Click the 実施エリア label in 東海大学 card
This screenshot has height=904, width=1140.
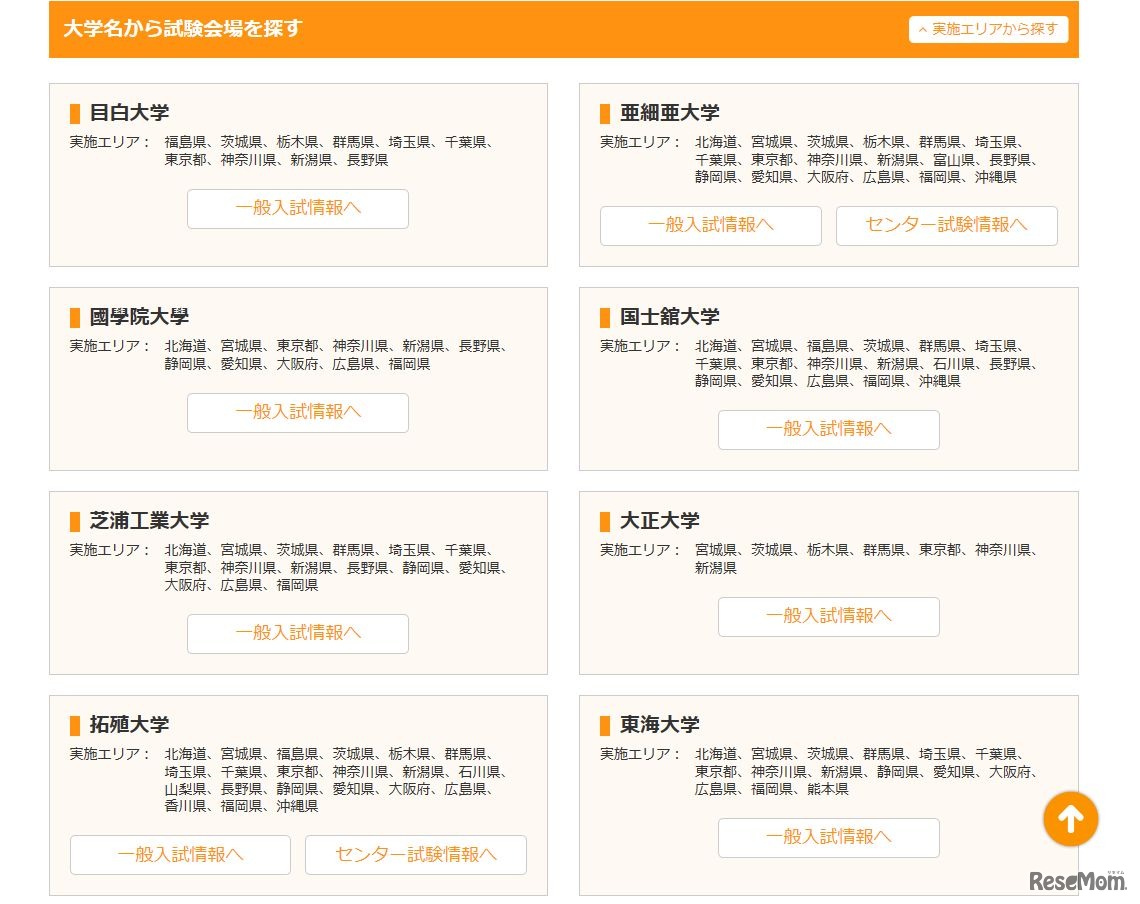pyautogui.click(x=640, y=754)
